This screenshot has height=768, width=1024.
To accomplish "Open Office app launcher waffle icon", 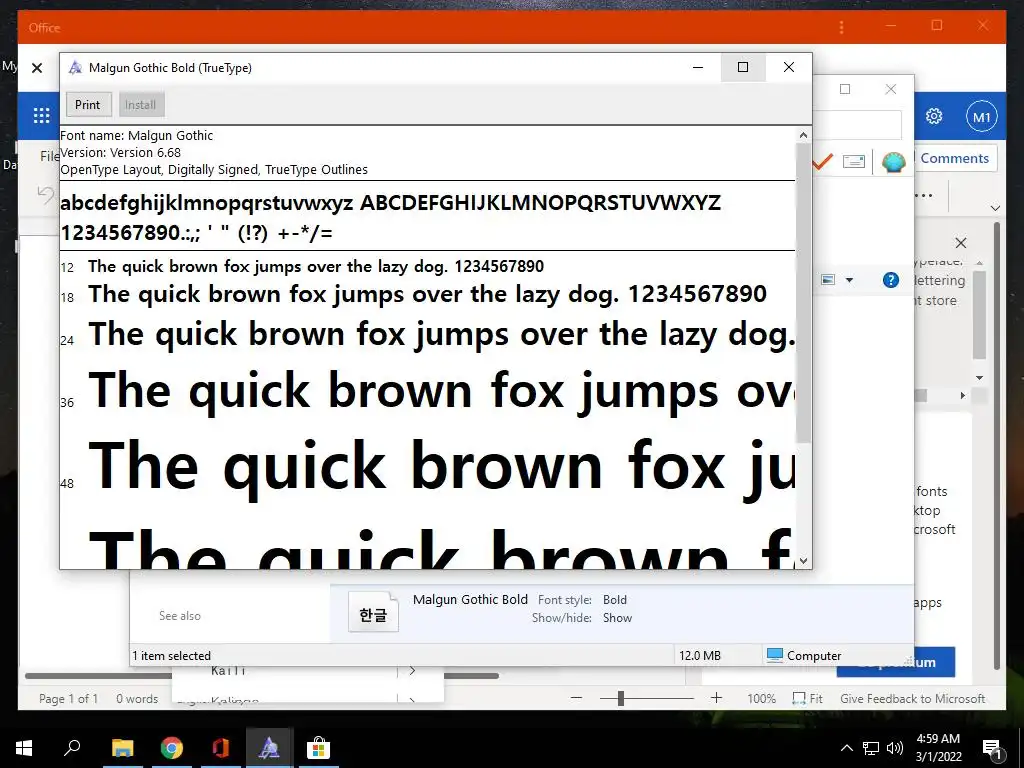I will pos(42,116).
